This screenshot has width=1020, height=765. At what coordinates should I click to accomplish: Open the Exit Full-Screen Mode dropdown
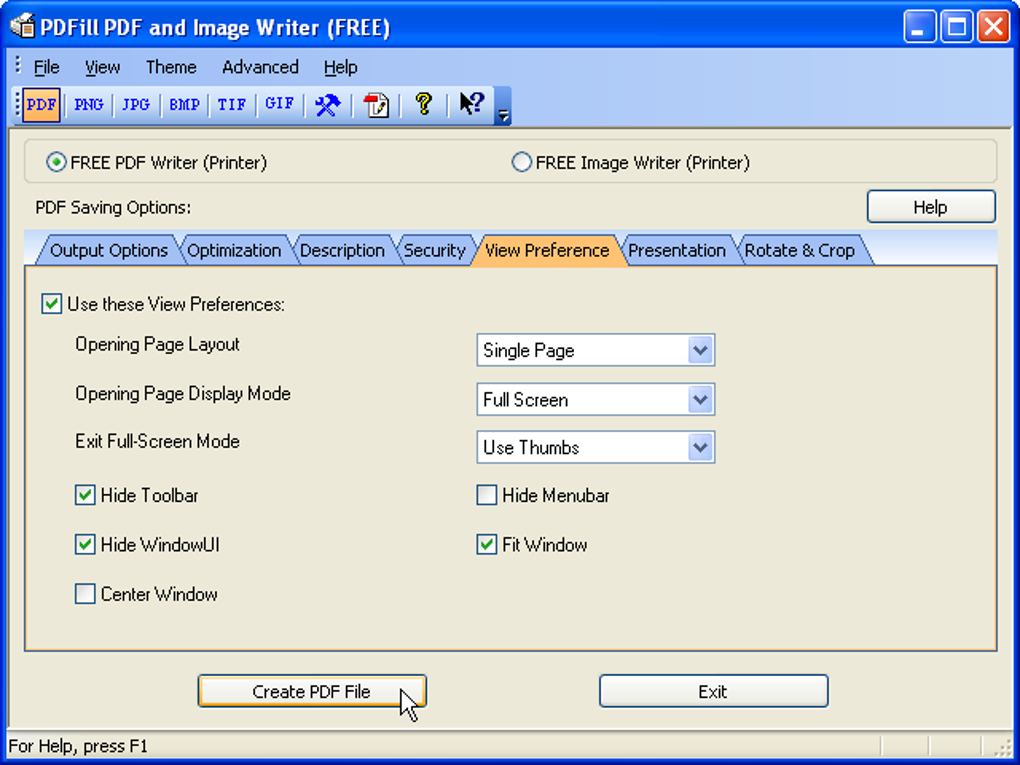(x=596, y=448)
